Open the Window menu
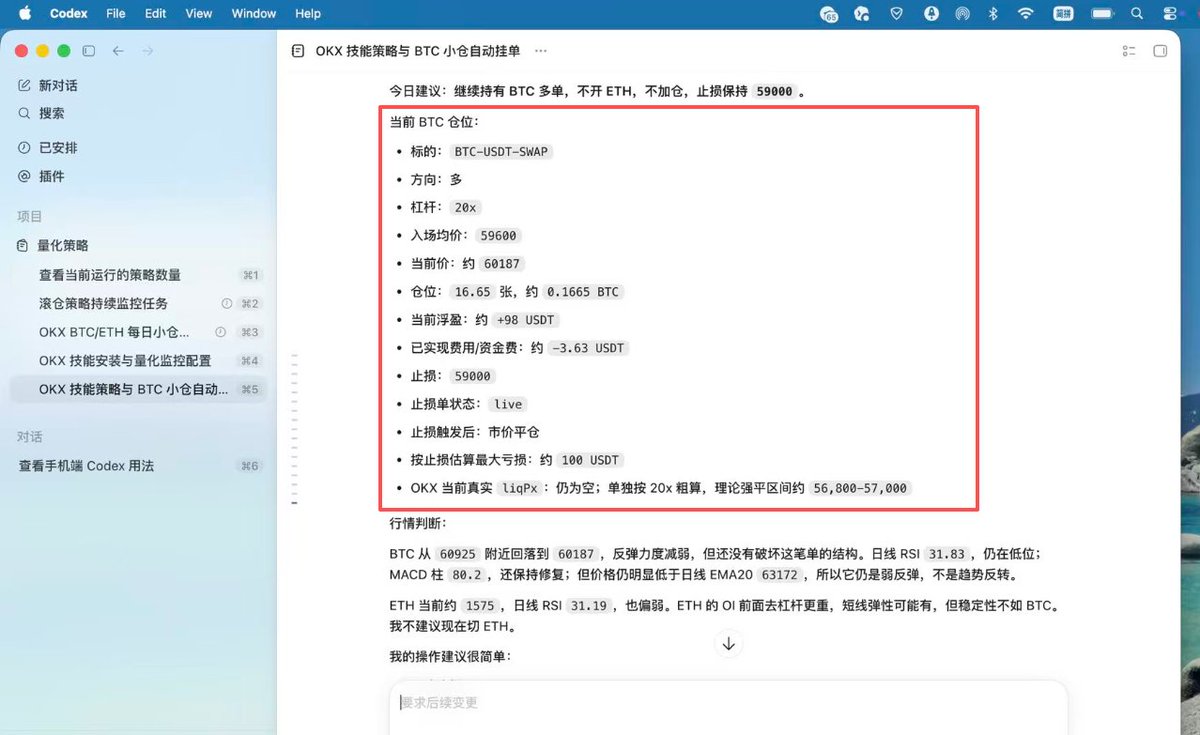This screenshot has height=735, width=1200. click(x=254, y=13)
